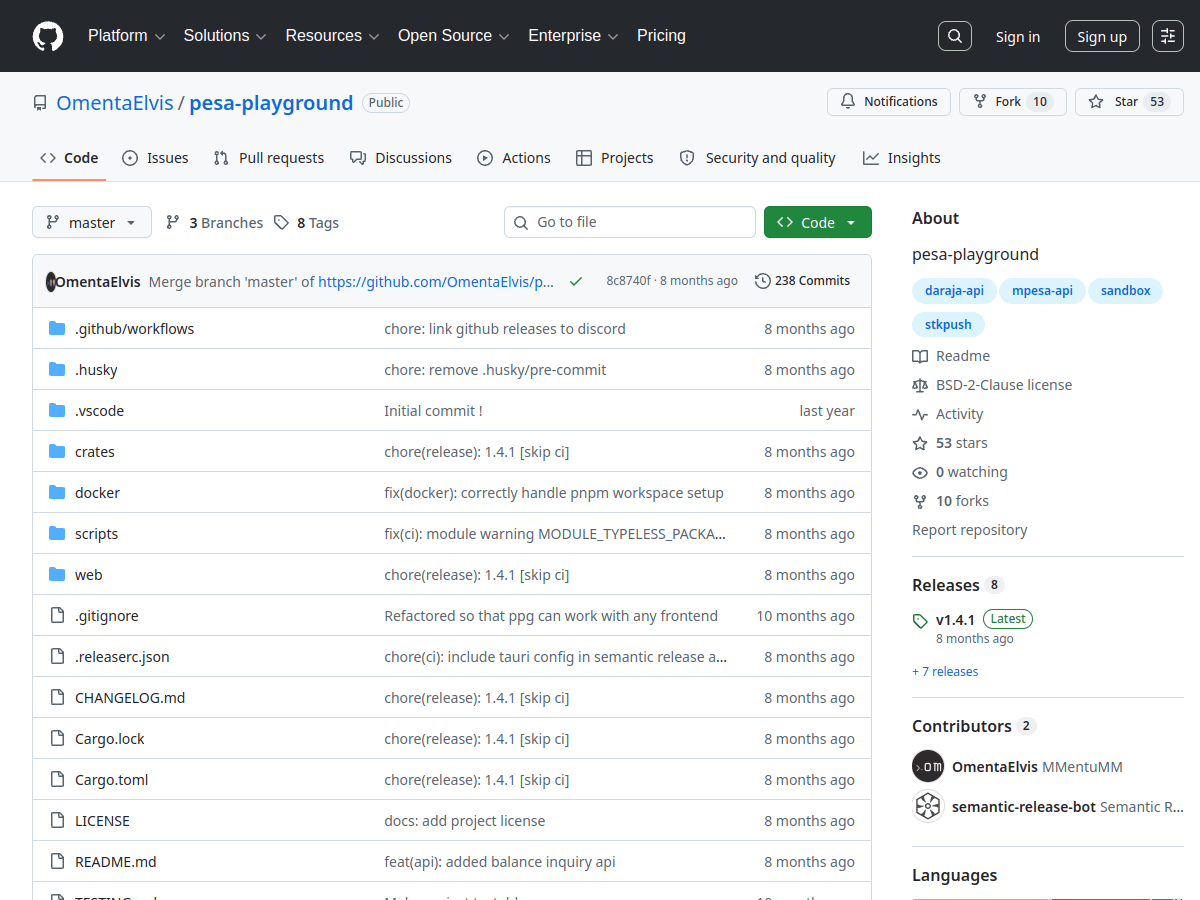Click the 8c8740f commit hash
Image resolution: width=1200 pixels, height=900 pixels.
[x=628, y=281]
